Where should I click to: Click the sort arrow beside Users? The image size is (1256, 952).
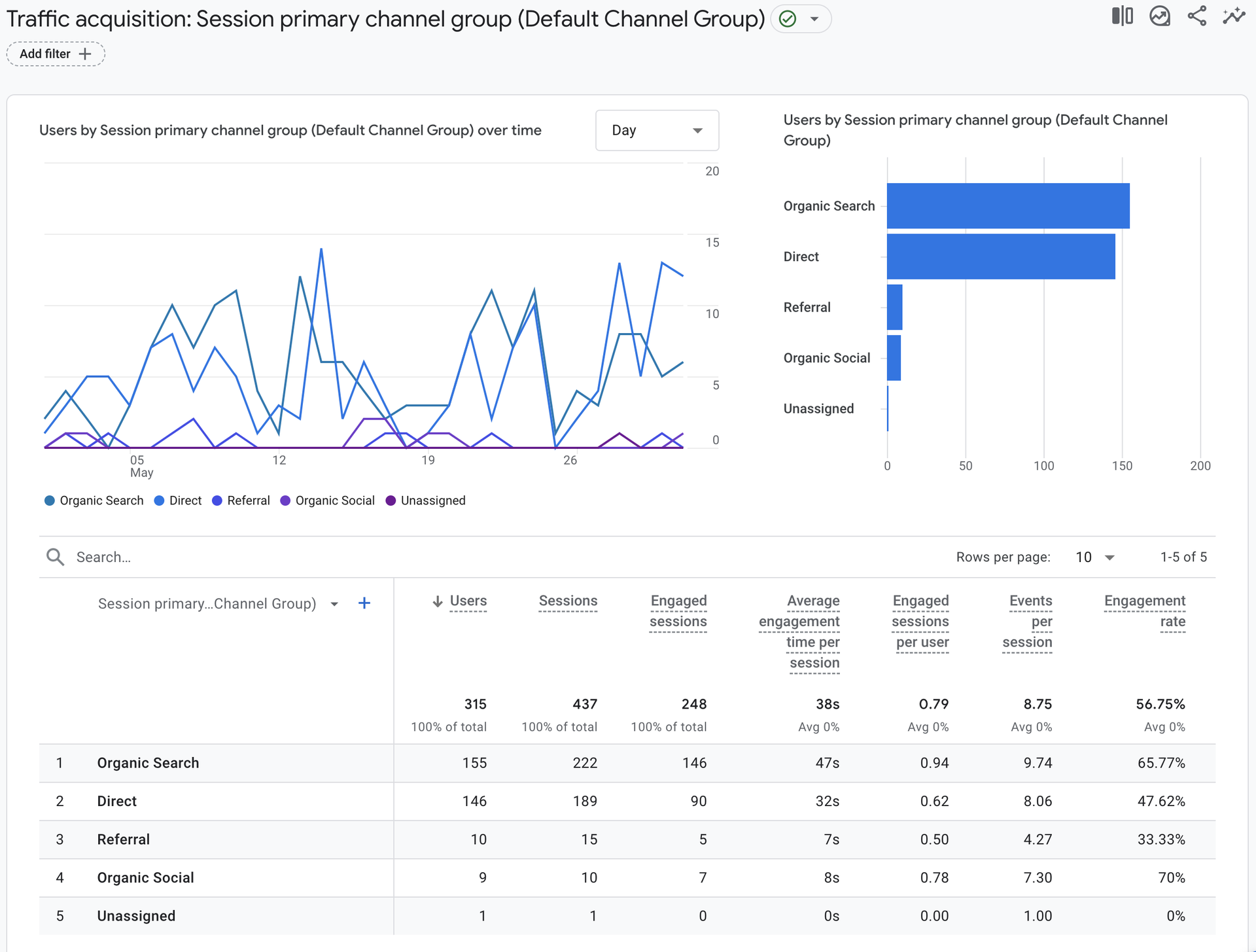438,601
